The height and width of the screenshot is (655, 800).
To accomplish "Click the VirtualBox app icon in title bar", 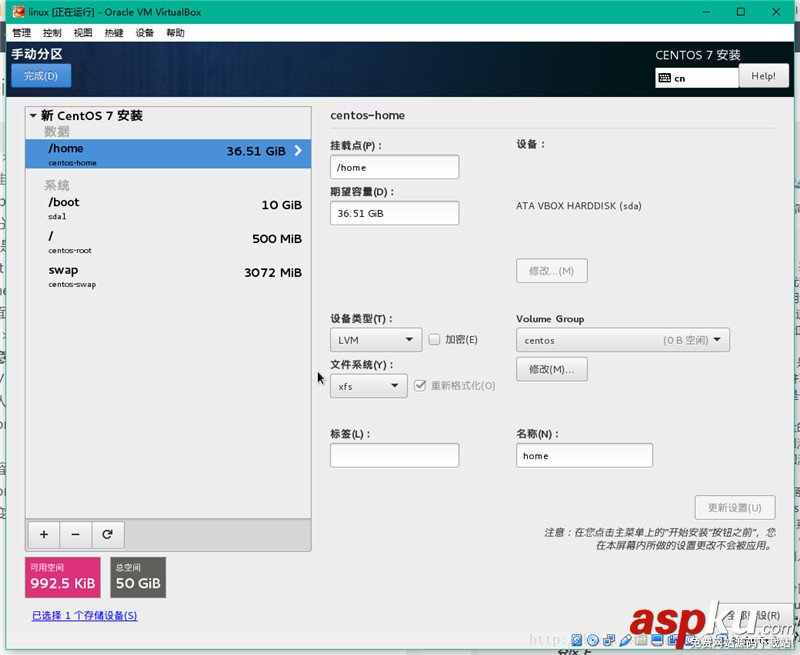I will [19, 11].
